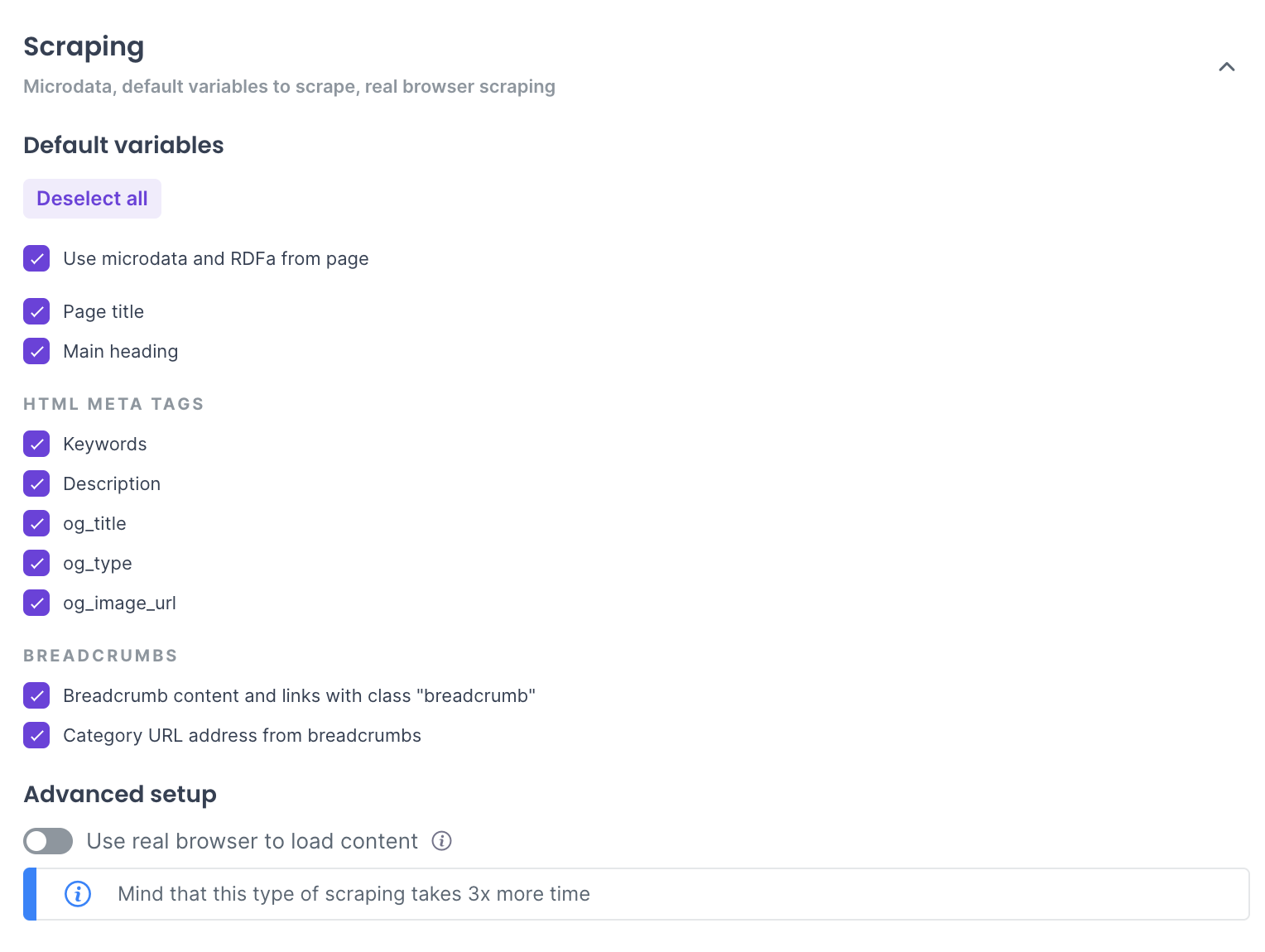This screenshot has height=952, width=1265.
Task: Collapse the Scraping section chevron
Action: click(1226, 67)
